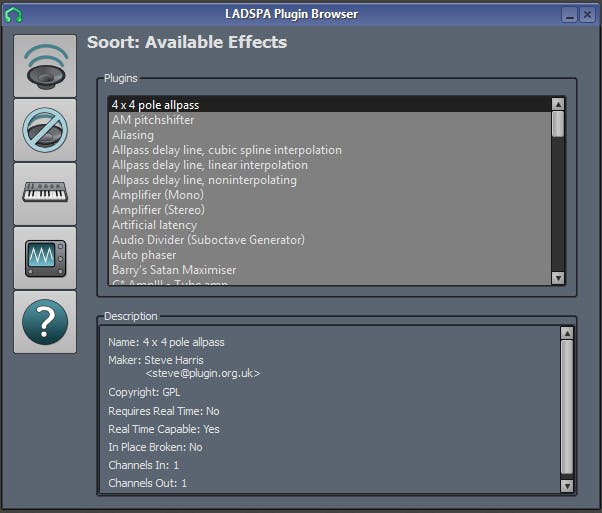Select Audio Divider (Suboctave Generator)

pyautogui.click(x=330, y=240)
